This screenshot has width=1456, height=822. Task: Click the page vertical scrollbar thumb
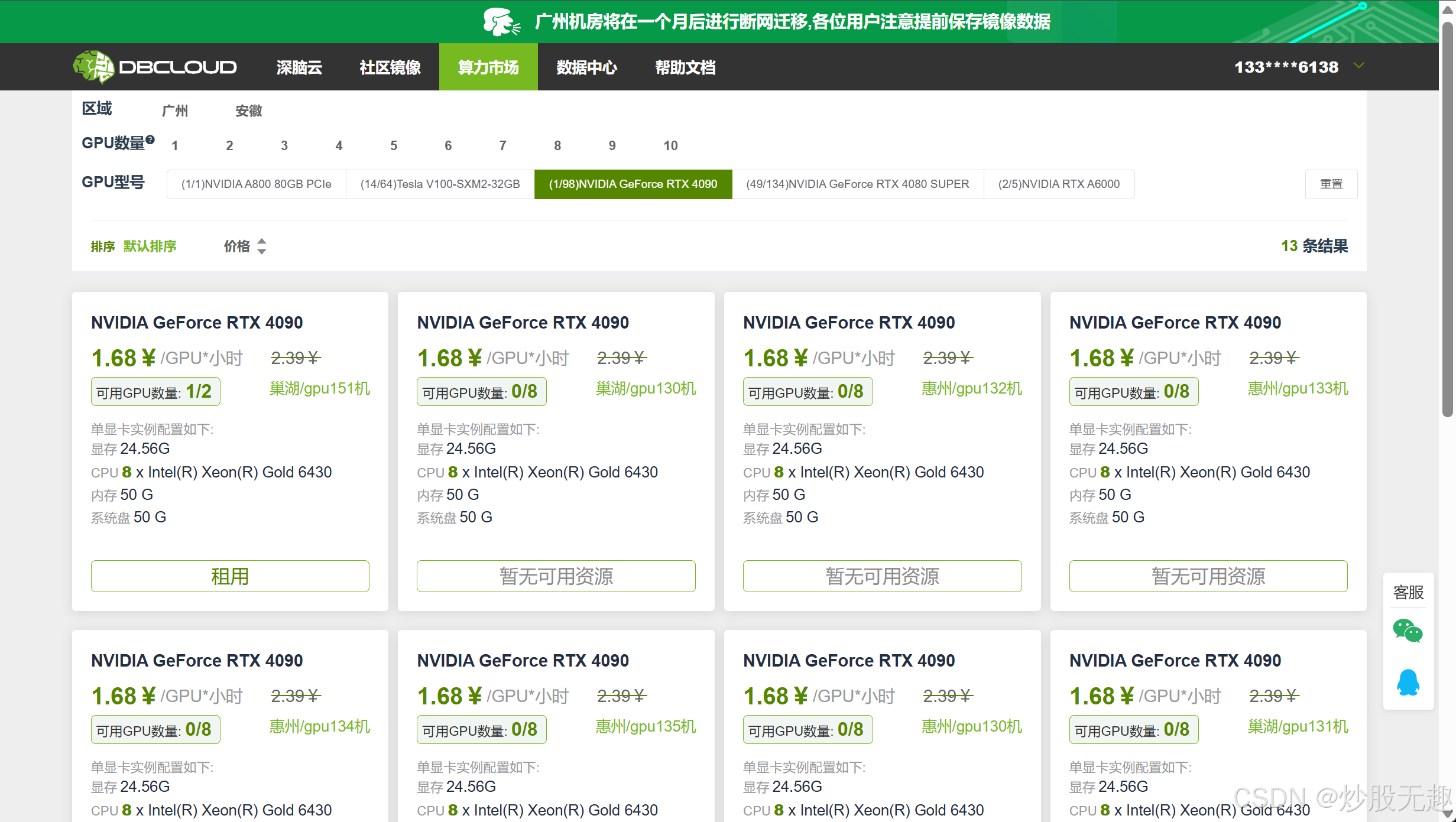[x=1448, y=219]
